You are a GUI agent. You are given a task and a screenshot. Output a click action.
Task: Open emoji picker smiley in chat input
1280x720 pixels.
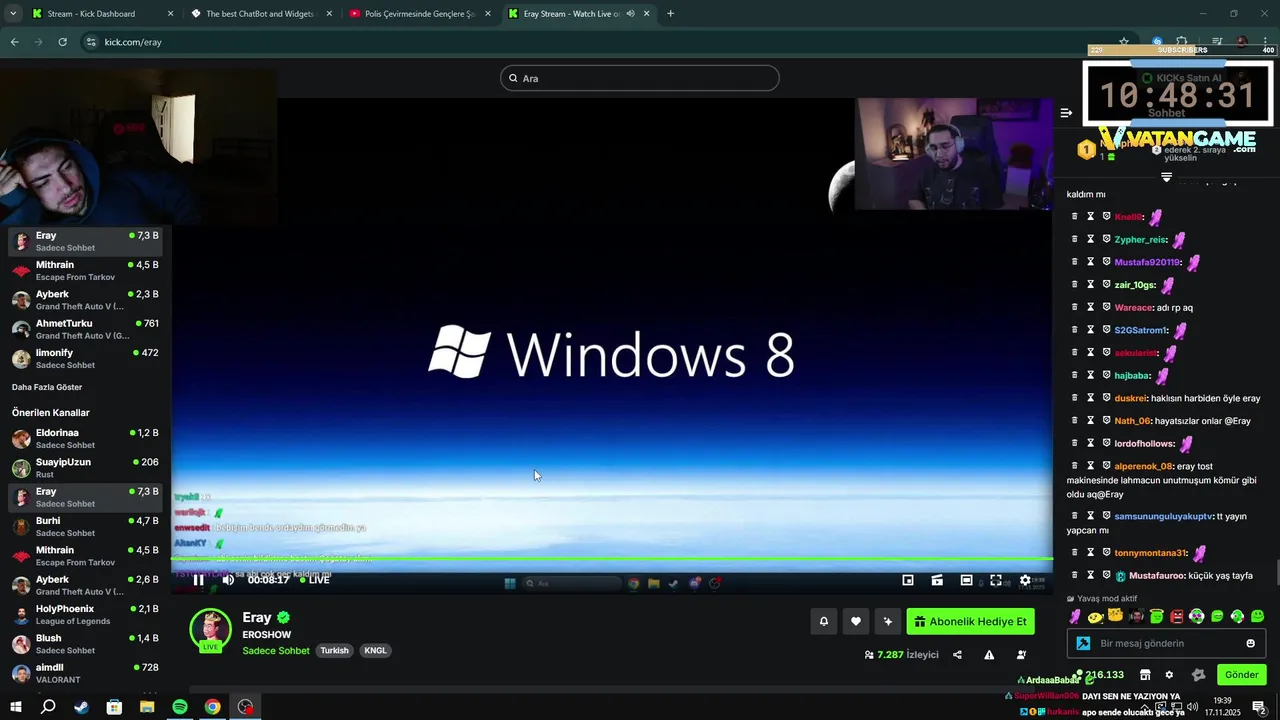[x=1250, y=643]
